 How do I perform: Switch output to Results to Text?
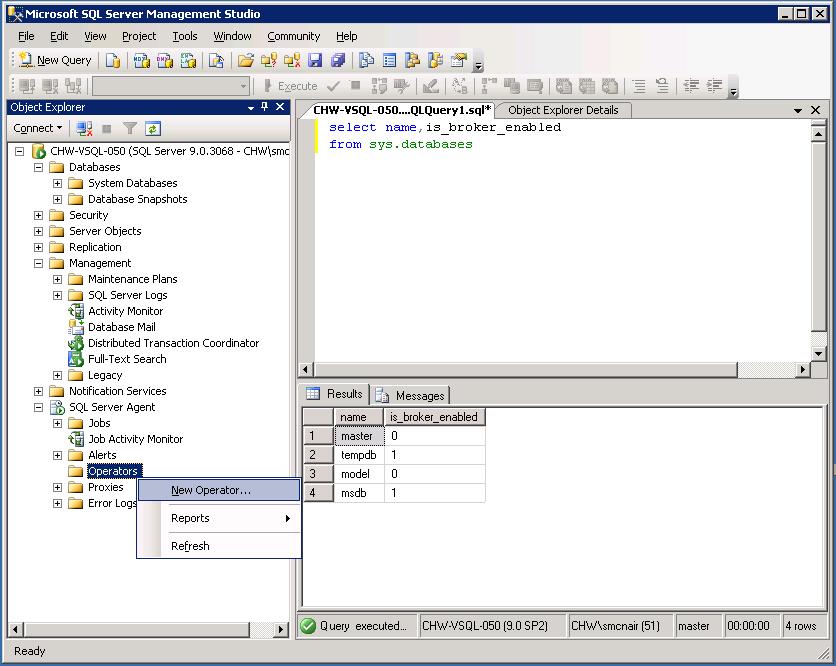coord(564,86)
